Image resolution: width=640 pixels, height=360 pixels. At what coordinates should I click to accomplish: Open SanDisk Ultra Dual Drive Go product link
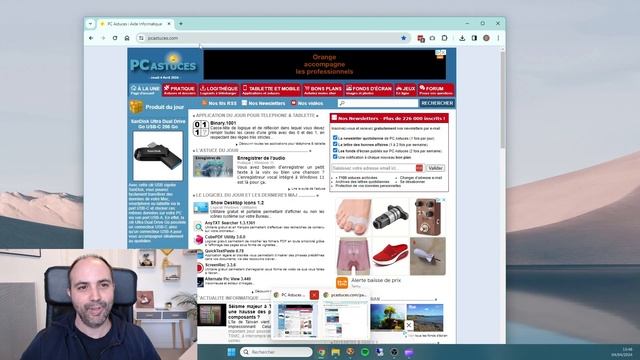coord(158,124)
